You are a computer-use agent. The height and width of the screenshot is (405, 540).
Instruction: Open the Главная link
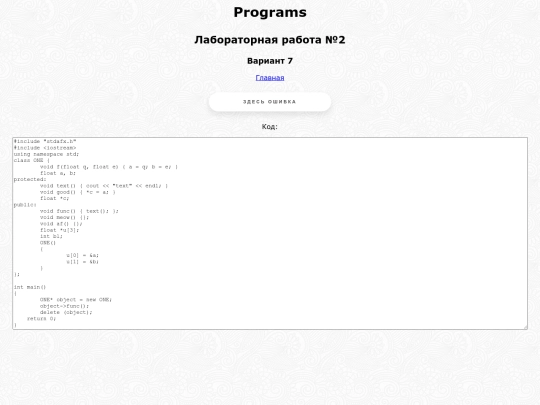pos(270,78)
